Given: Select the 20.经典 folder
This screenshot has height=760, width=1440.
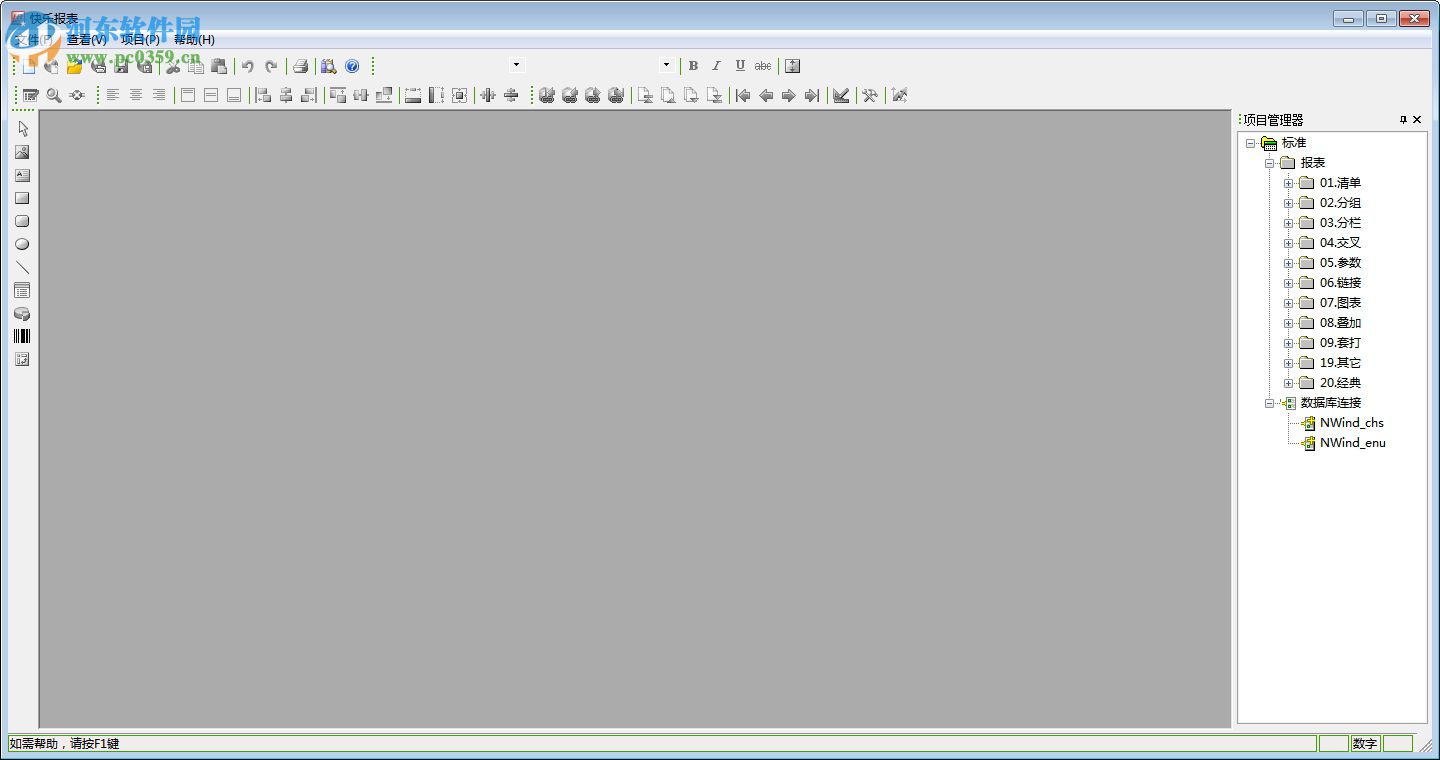Looking at the screenshot, I should [x=1340, y=383].
